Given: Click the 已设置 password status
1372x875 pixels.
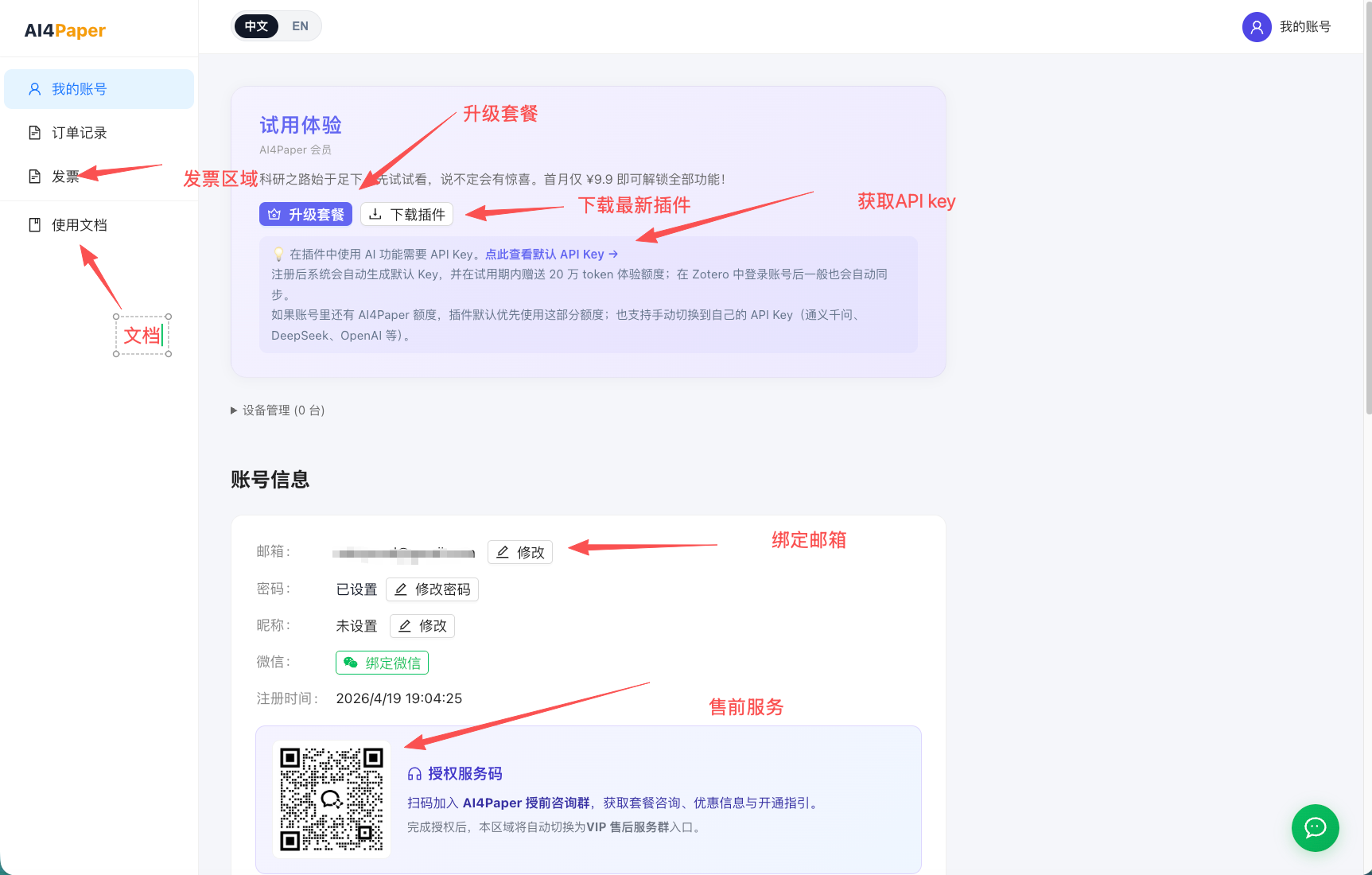Looking at the screenshot, I should click(x=356, y=589).
